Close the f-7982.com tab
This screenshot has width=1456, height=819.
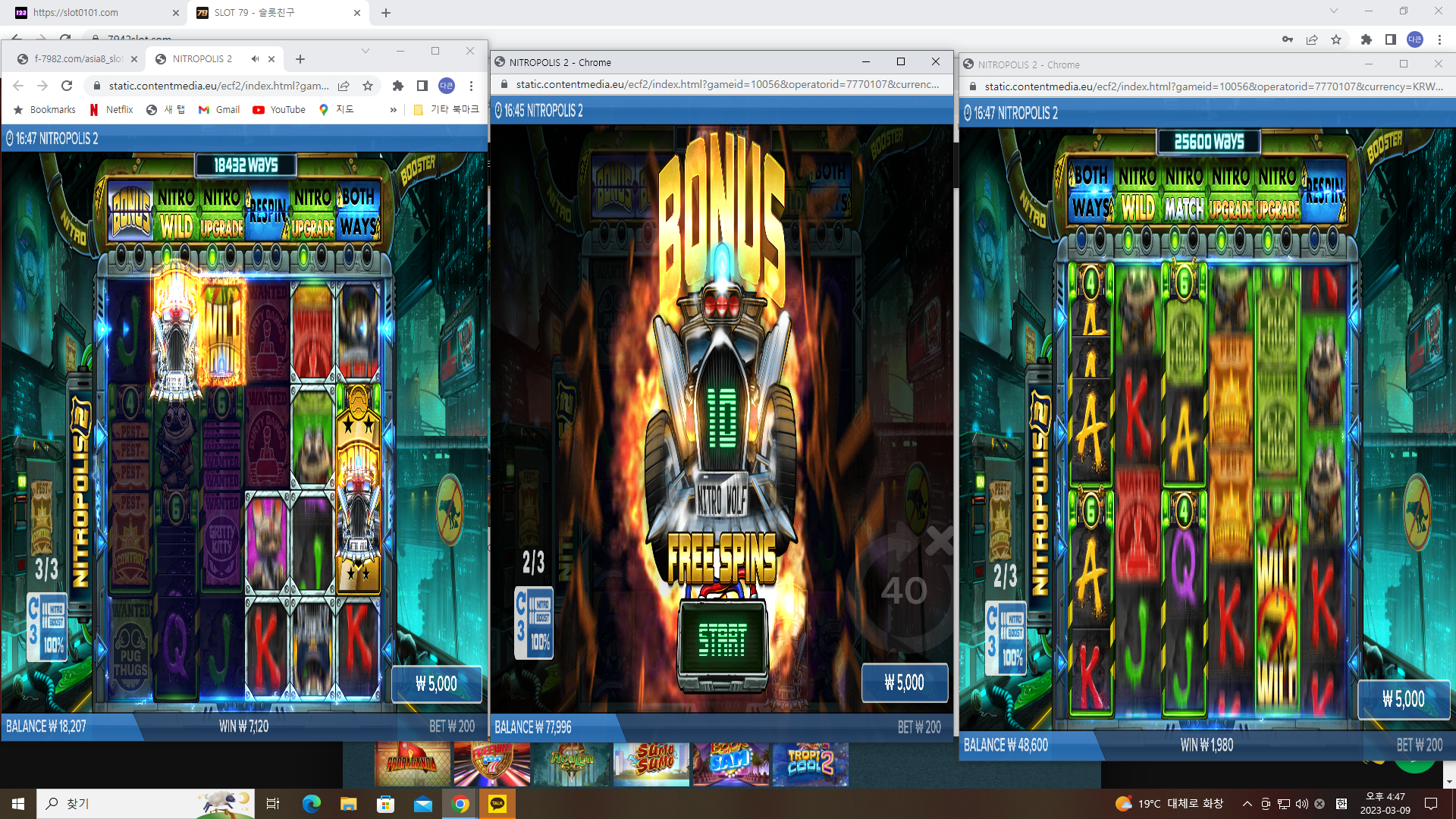click(x=134, y=59)
